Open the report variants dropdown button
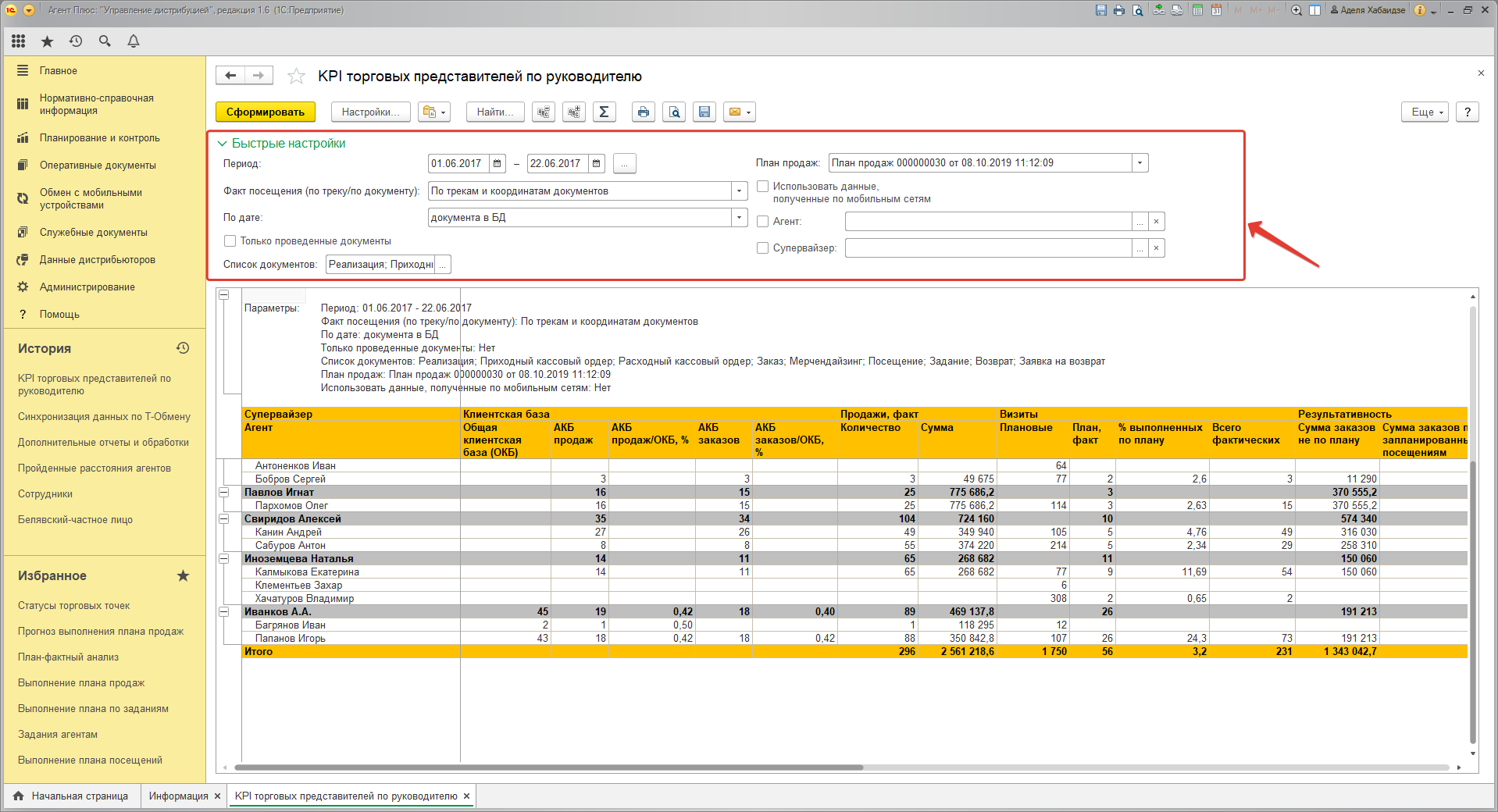The width and height of the screenshot is (1498, 812). point(434,112)
